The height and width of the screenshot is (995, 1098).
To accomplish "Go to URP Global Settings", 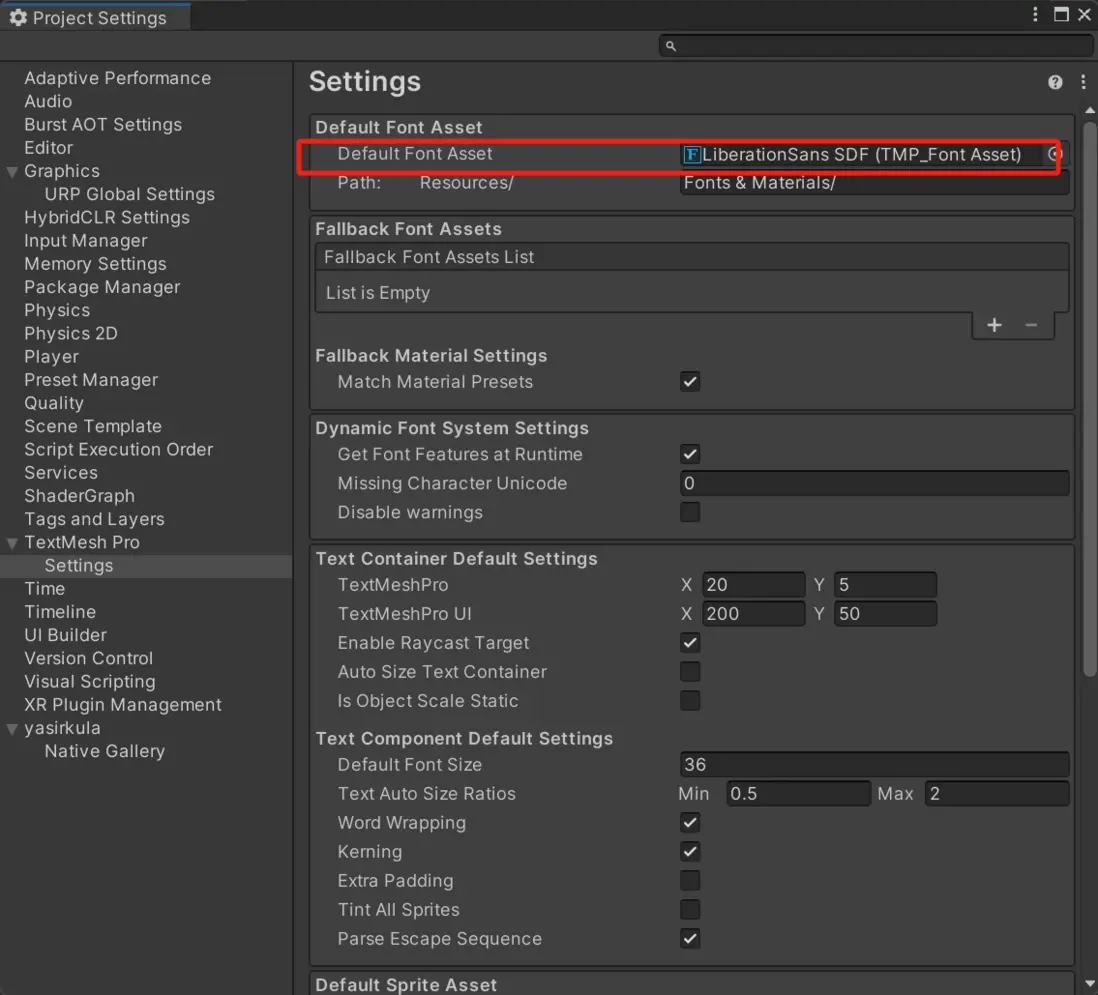I will [129, 194].
